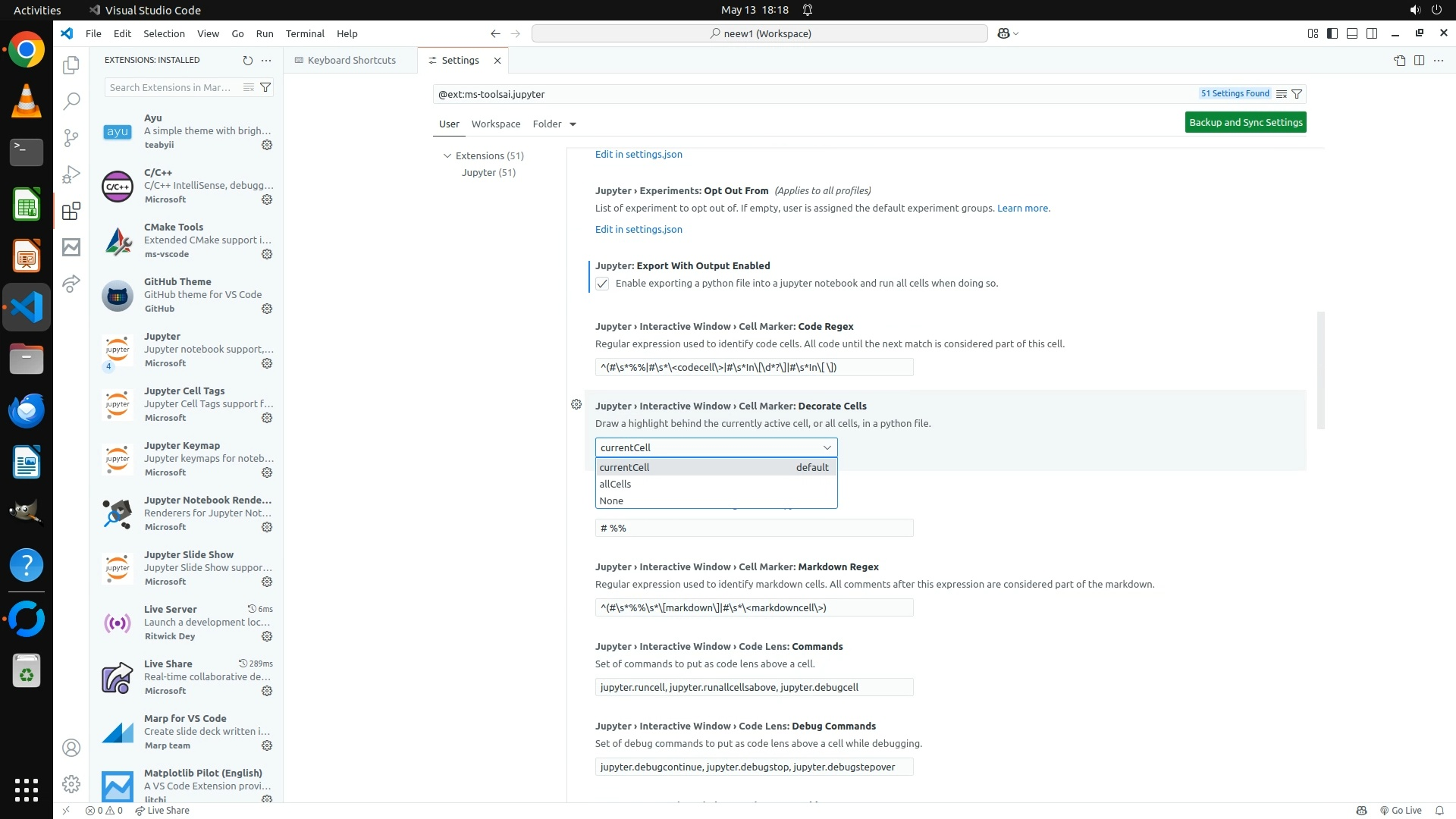
Task: Open Run and Debug view
Action: click(x=71, y=174)
